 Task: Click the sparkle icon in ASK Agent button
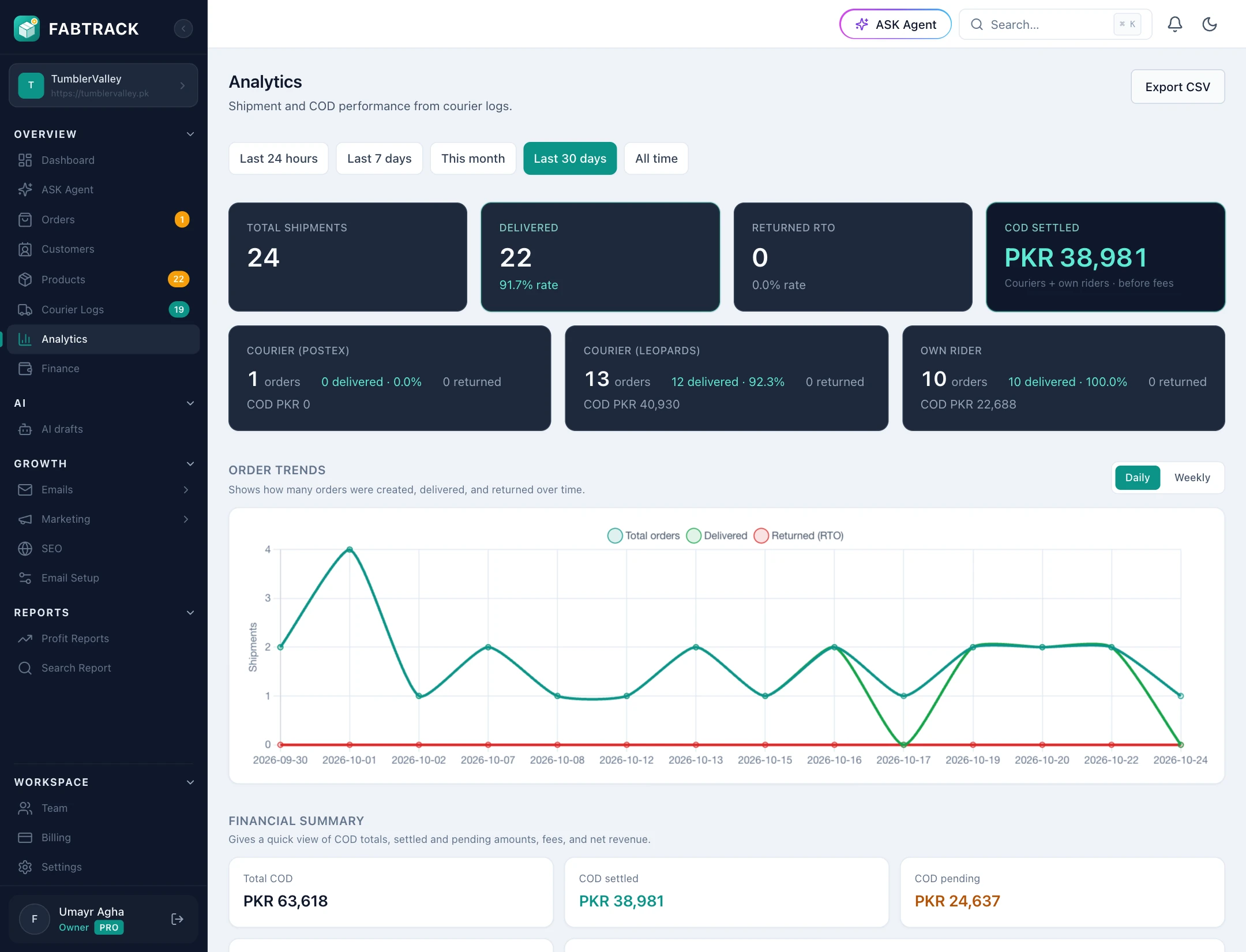(x=862, y=24)
